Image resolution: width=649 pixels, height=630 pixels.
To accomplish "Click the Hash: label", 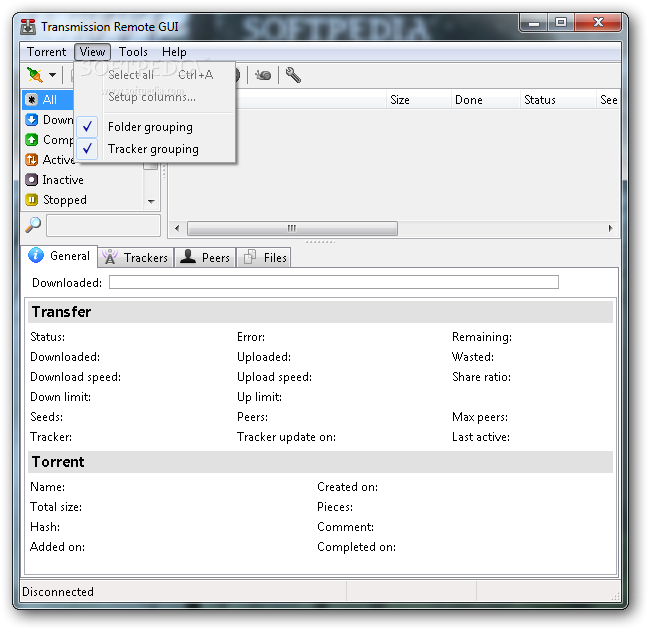I will 45,527.
